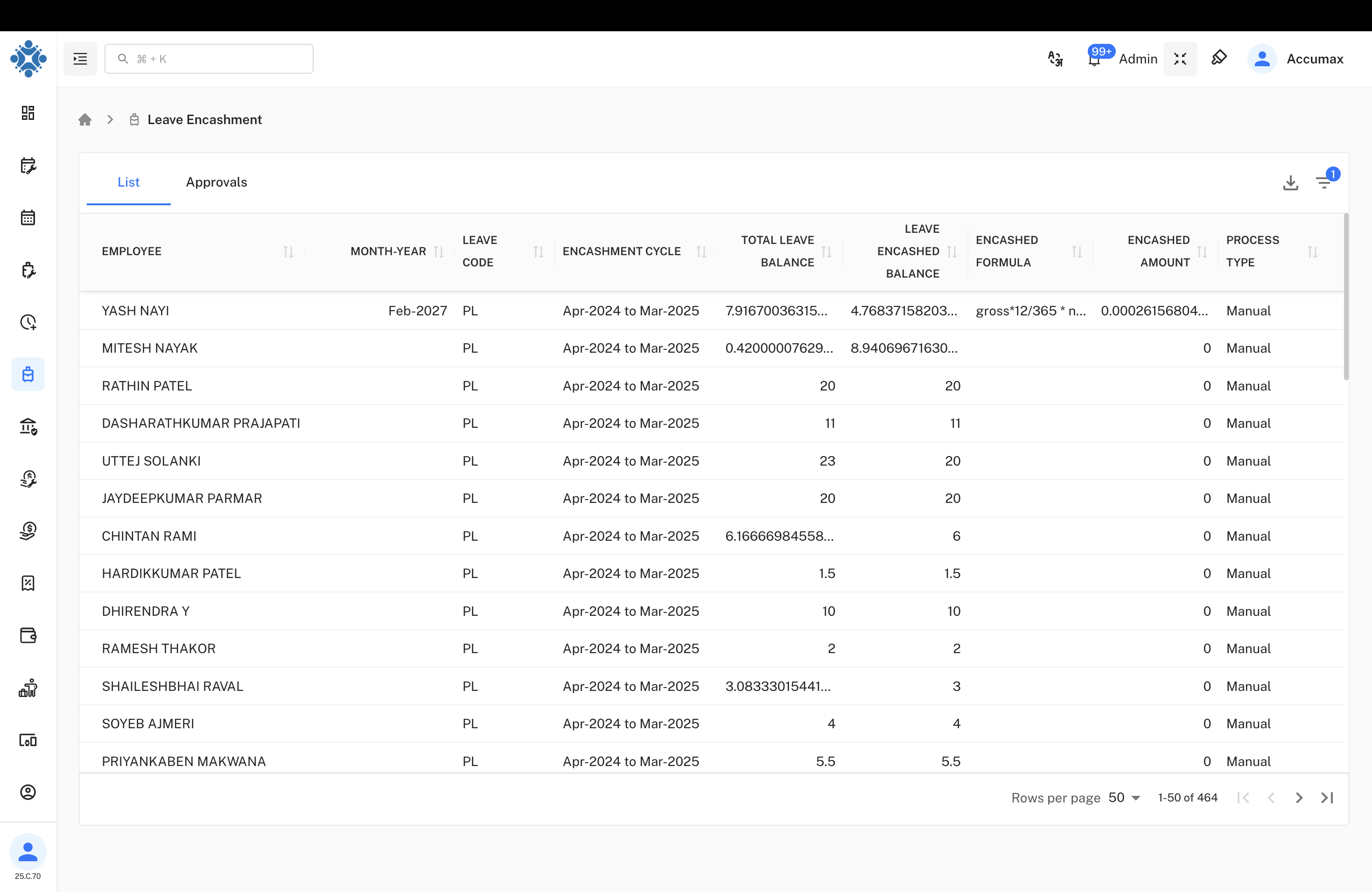Open the Dashboard from the sidebar
Viewport: 1372px width, 892px height.
28,113
